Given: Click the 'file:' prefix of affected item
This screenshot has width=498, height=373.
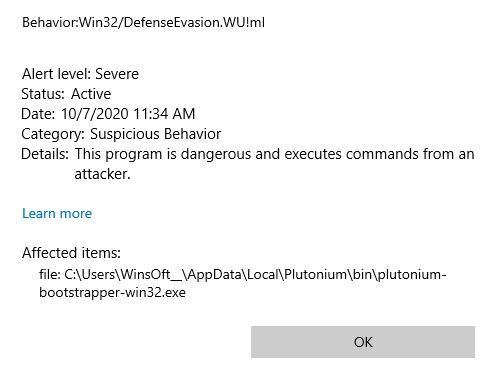Looking at the screenshot, I should (50, 275).
